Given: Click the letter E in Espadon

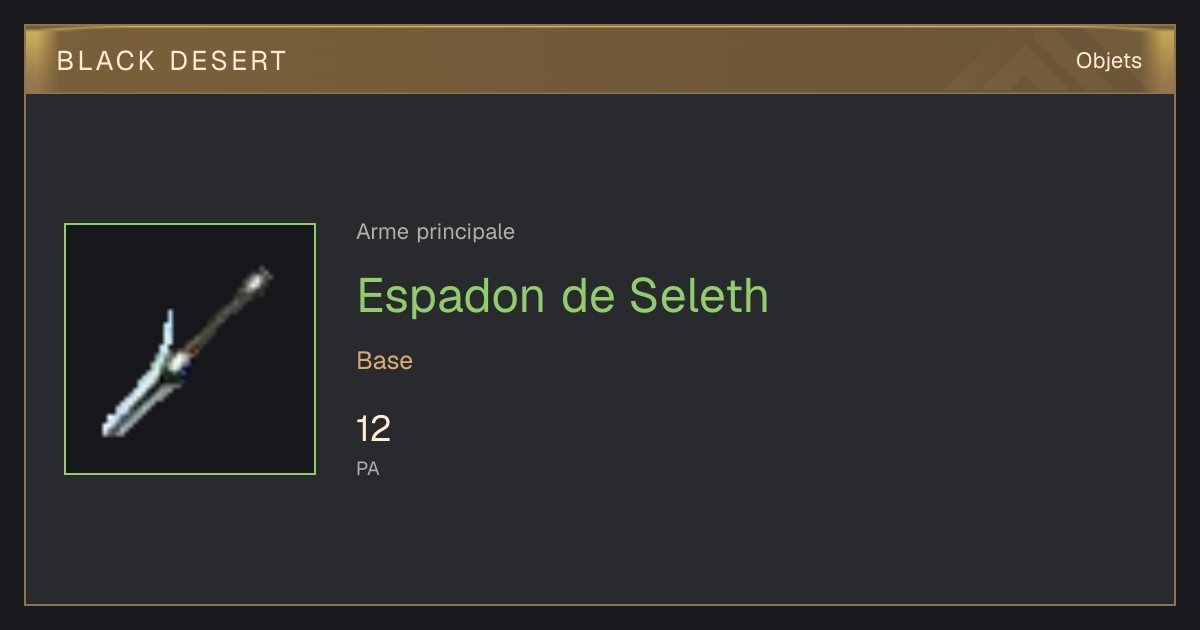Looking at the screenshot, I should [x=371, y=295].
